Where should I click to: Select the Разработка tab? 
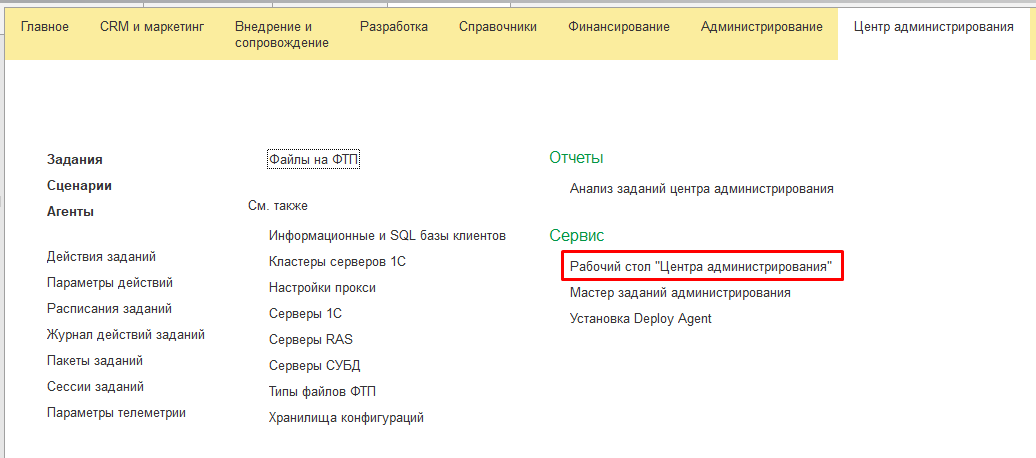point(394,27)
